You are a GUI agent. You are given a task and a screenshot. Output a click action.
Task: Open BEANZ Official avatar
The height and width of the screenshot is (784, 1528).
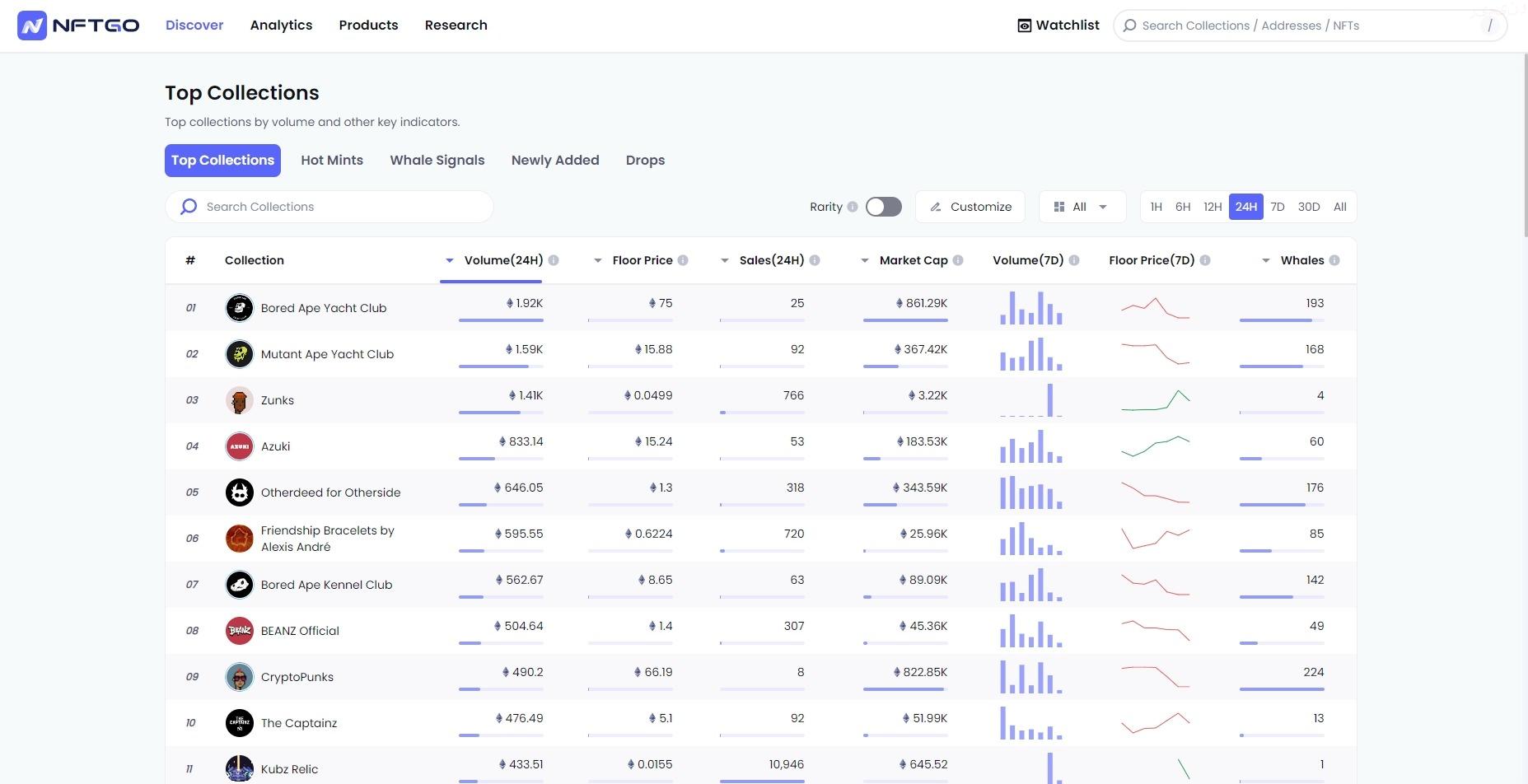tap(239, 631)
